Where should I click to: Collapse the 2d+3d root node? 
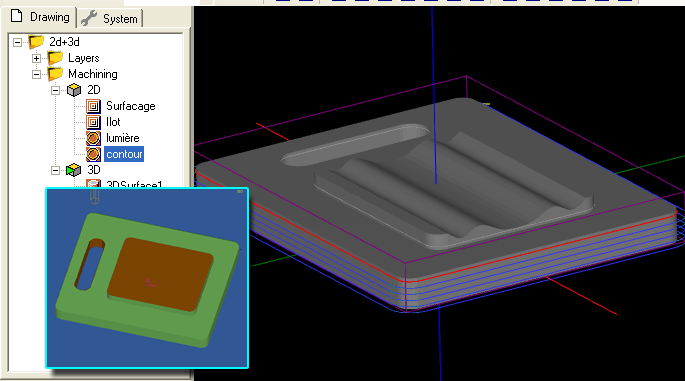pyautogui.click(x=17, y=42)
